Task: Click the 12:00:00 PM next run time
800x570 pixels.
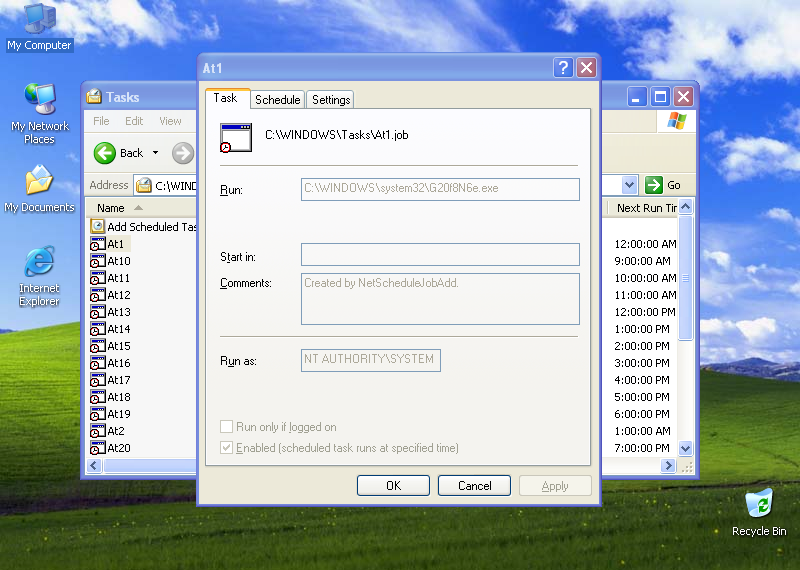Action: click(x=645, y=312)
